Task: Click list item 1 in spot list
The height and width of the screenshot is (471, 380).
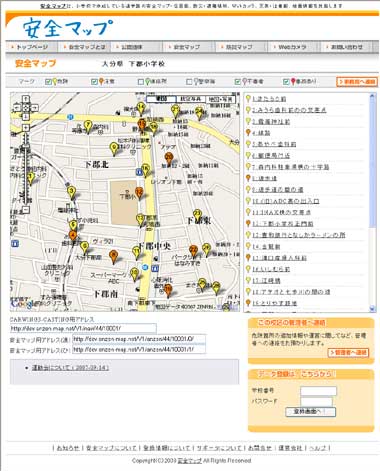Action: point(269,99)
